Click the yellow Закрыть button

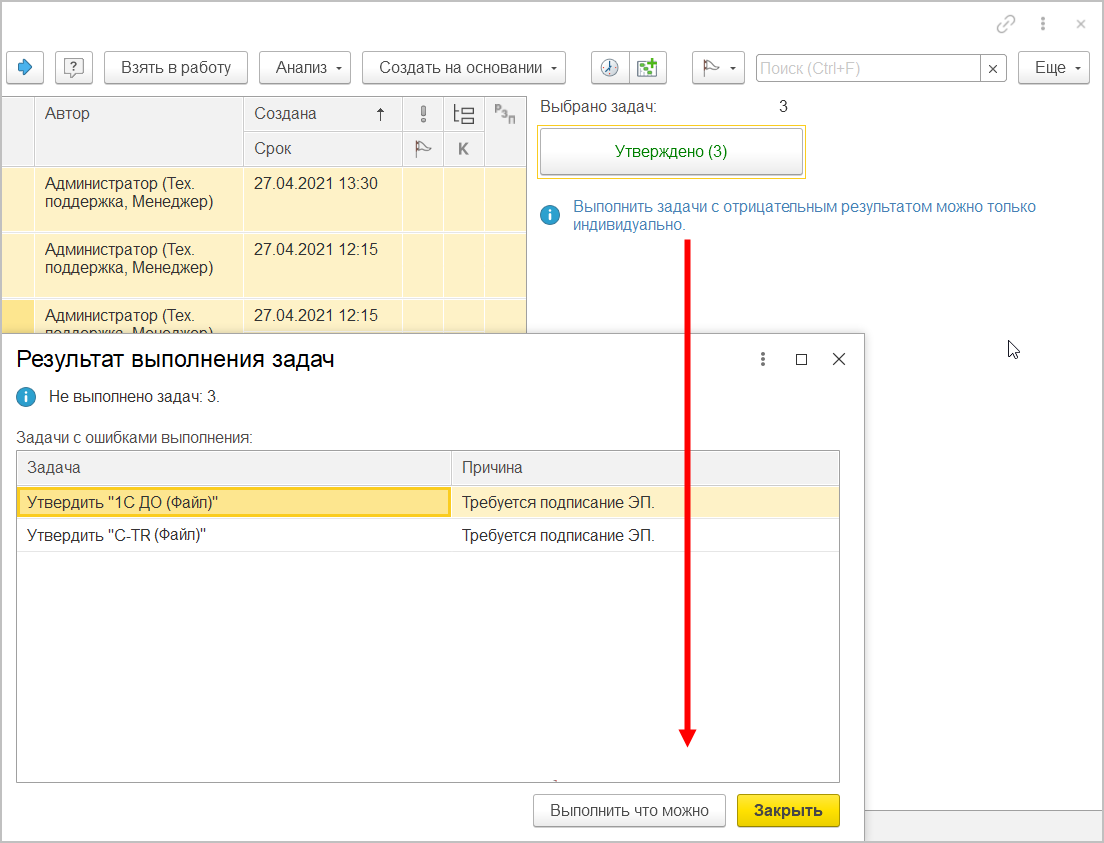click(788, 811)
